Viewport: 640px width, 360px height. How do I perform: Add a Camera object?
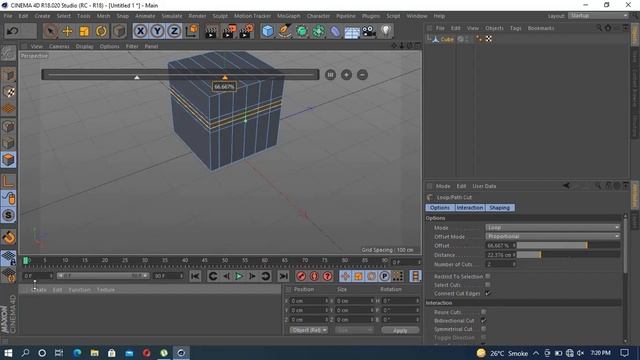point(369,31)
